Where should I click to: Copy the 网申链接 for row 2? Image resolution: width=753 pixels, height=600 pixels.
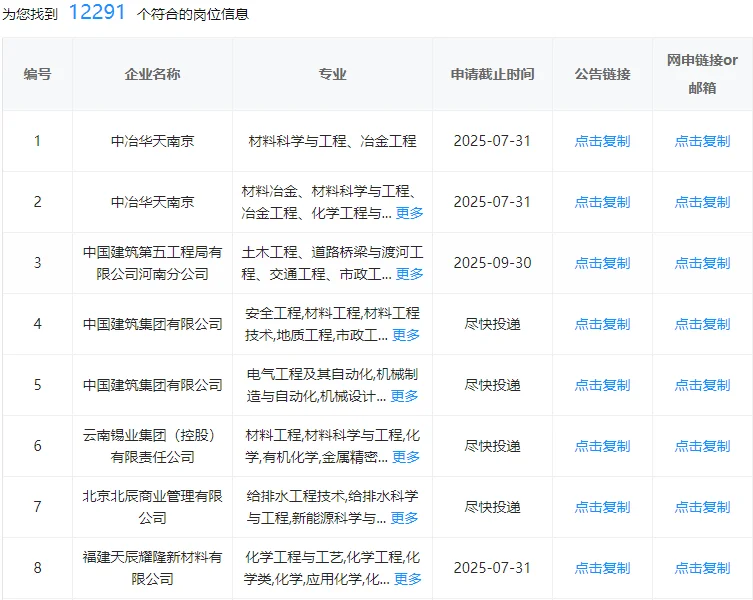(x=702, y=202)
